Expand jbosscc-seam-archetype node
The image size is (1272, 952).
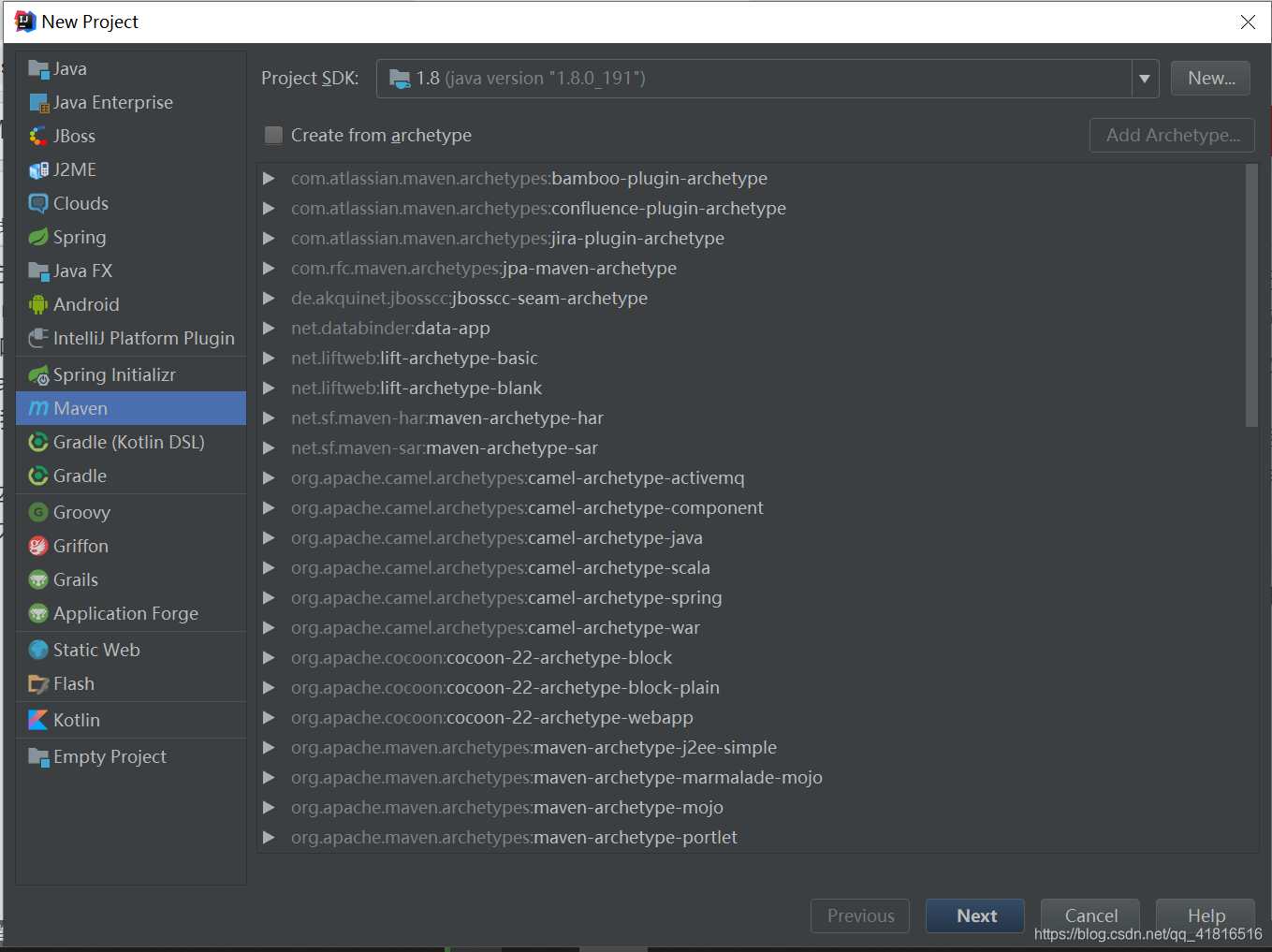(x=269, y=298)
